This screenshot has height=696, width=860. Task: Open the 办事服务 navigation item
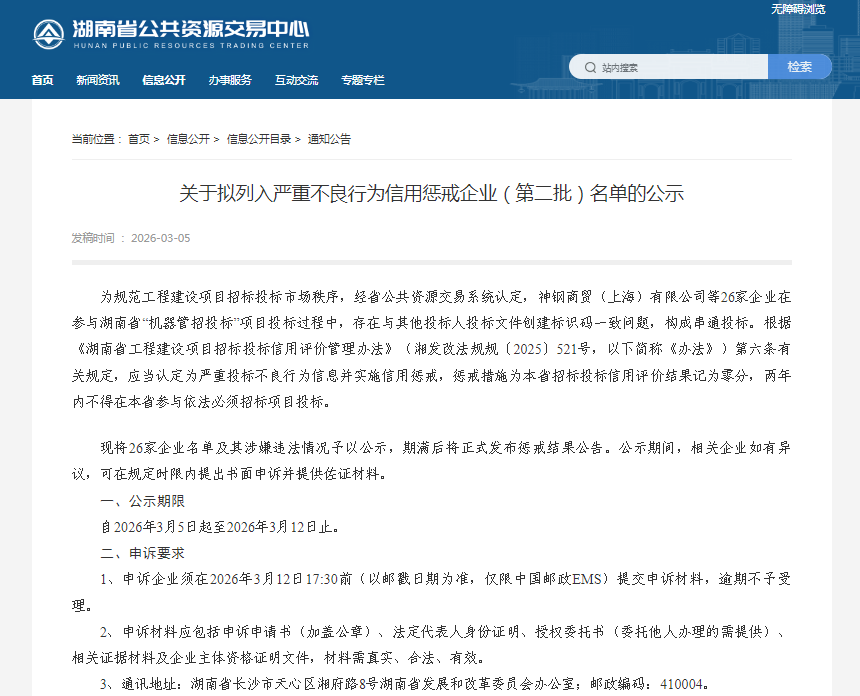[230, 80]
